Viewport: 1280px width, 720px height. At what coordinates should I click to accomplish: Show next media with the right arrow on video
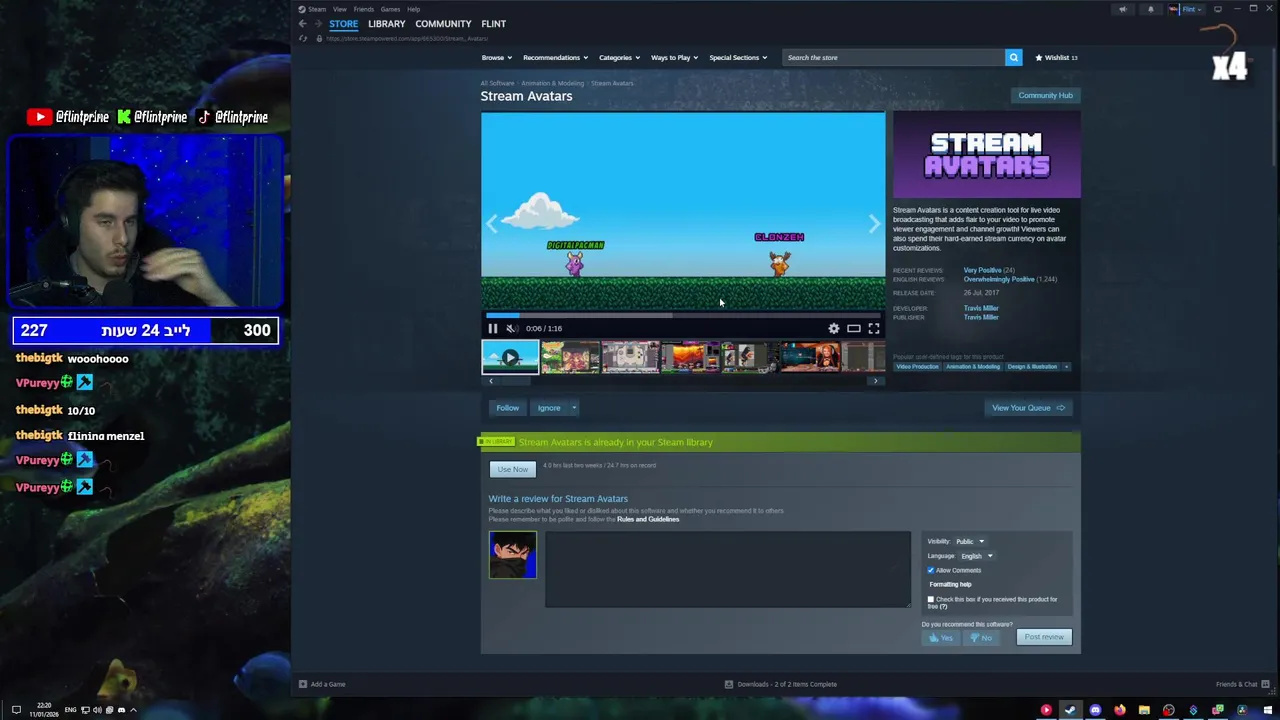tap(874, 224)
